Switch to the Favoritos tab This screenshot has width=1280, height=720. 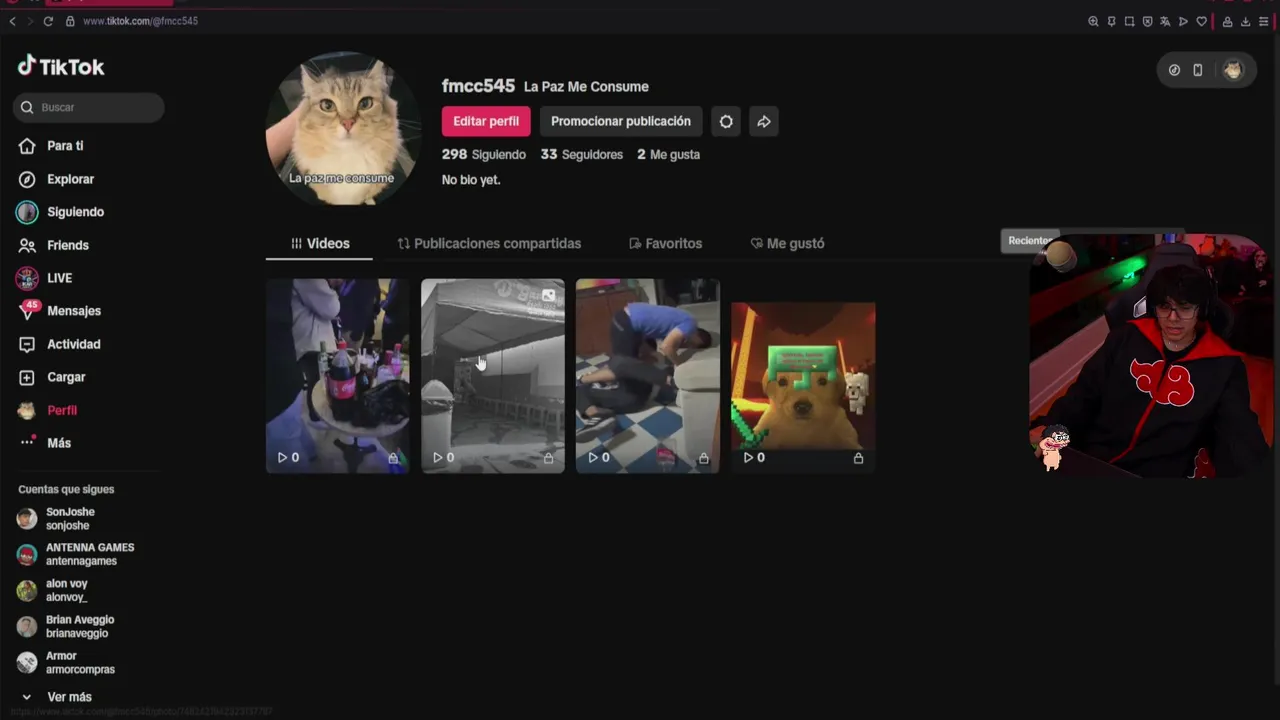click(x=665, y=243)
